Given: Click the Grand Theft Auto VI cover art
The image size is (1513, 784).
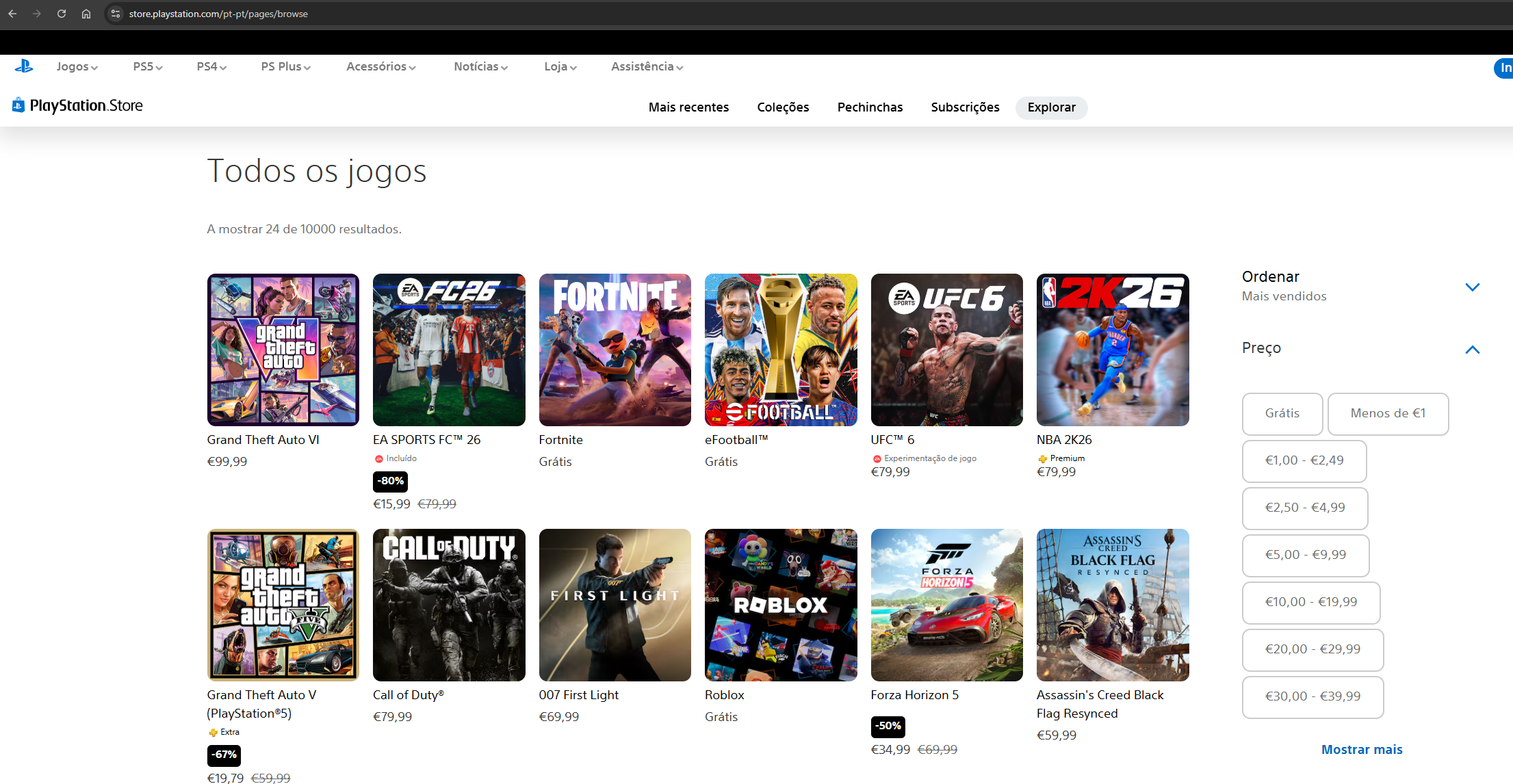Looking at the screenshot, I should [283, 350].
